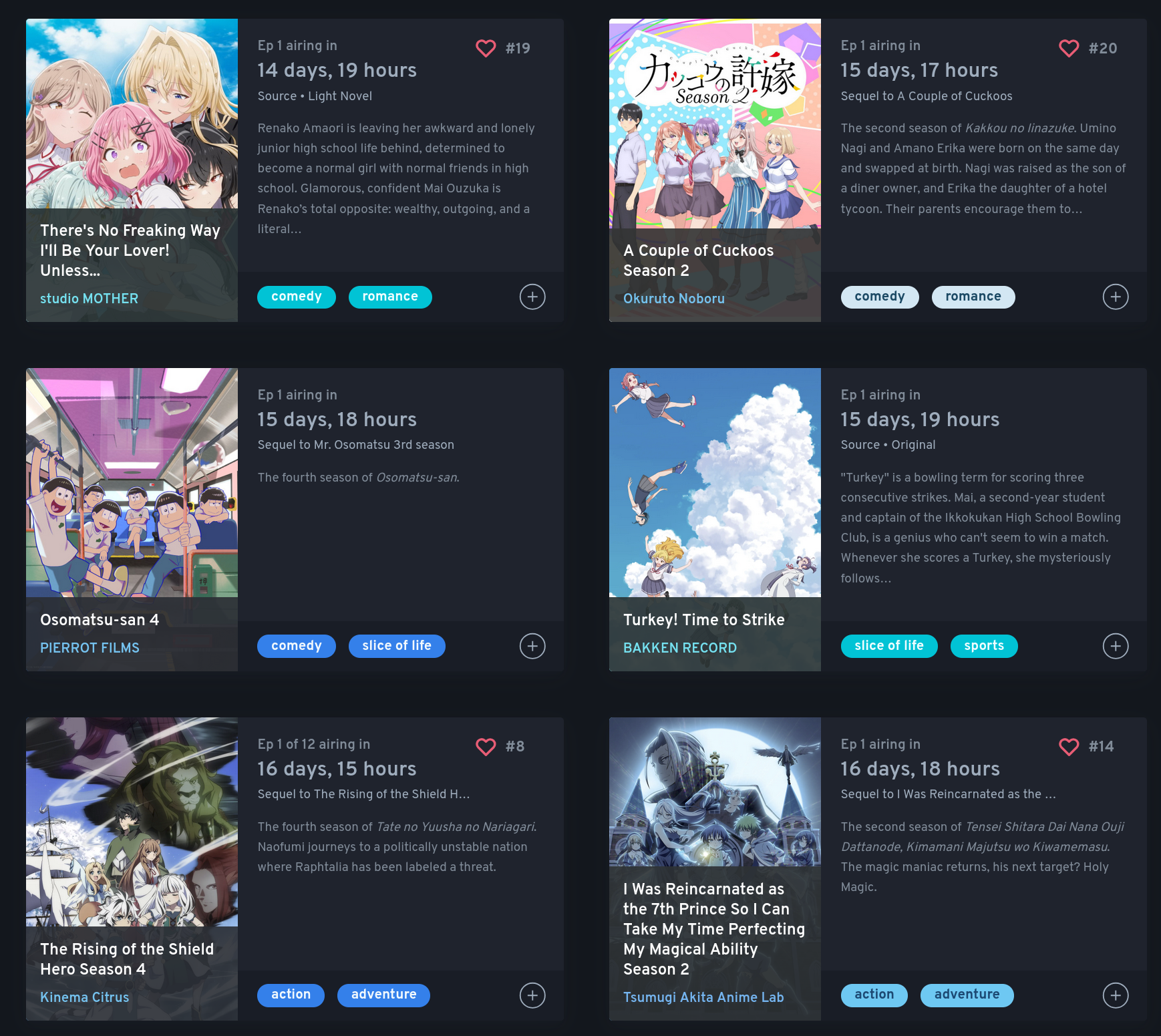The height and width of the screenshot is (1036, 1161).
Task: Select romance tag on A Couple of Cuckoos
Action: [973, 297]
